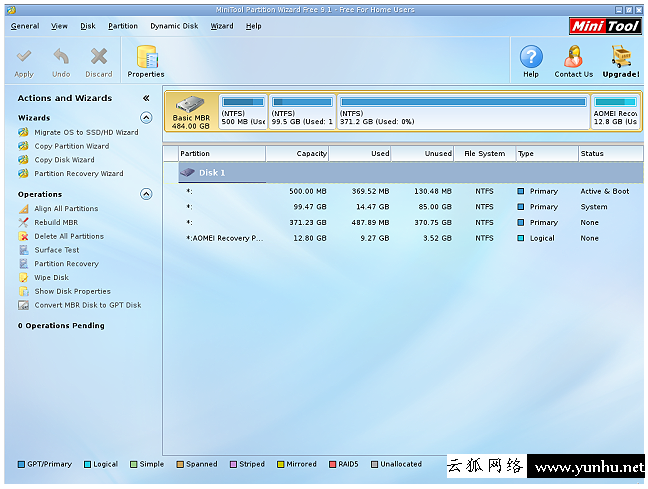Select the AOMEI Recovery 12.8 GB partition block
The height and width of the screenshot is (489, 648).
point(616,112)
